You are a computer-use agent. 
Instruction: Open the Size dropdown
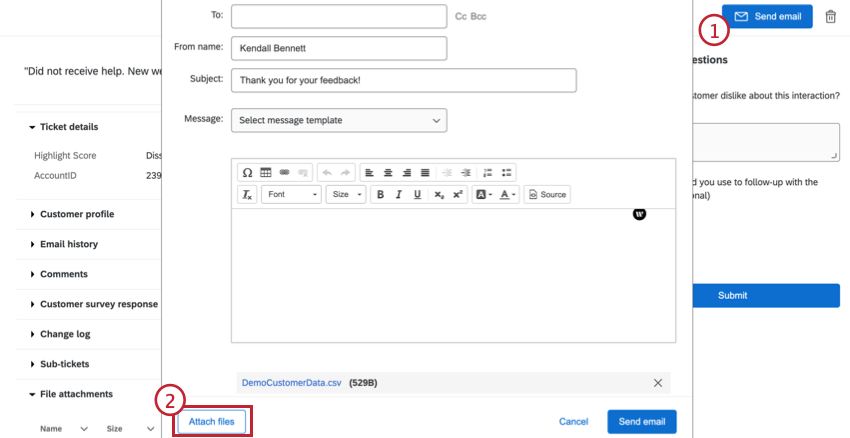[x=346, y=195]
